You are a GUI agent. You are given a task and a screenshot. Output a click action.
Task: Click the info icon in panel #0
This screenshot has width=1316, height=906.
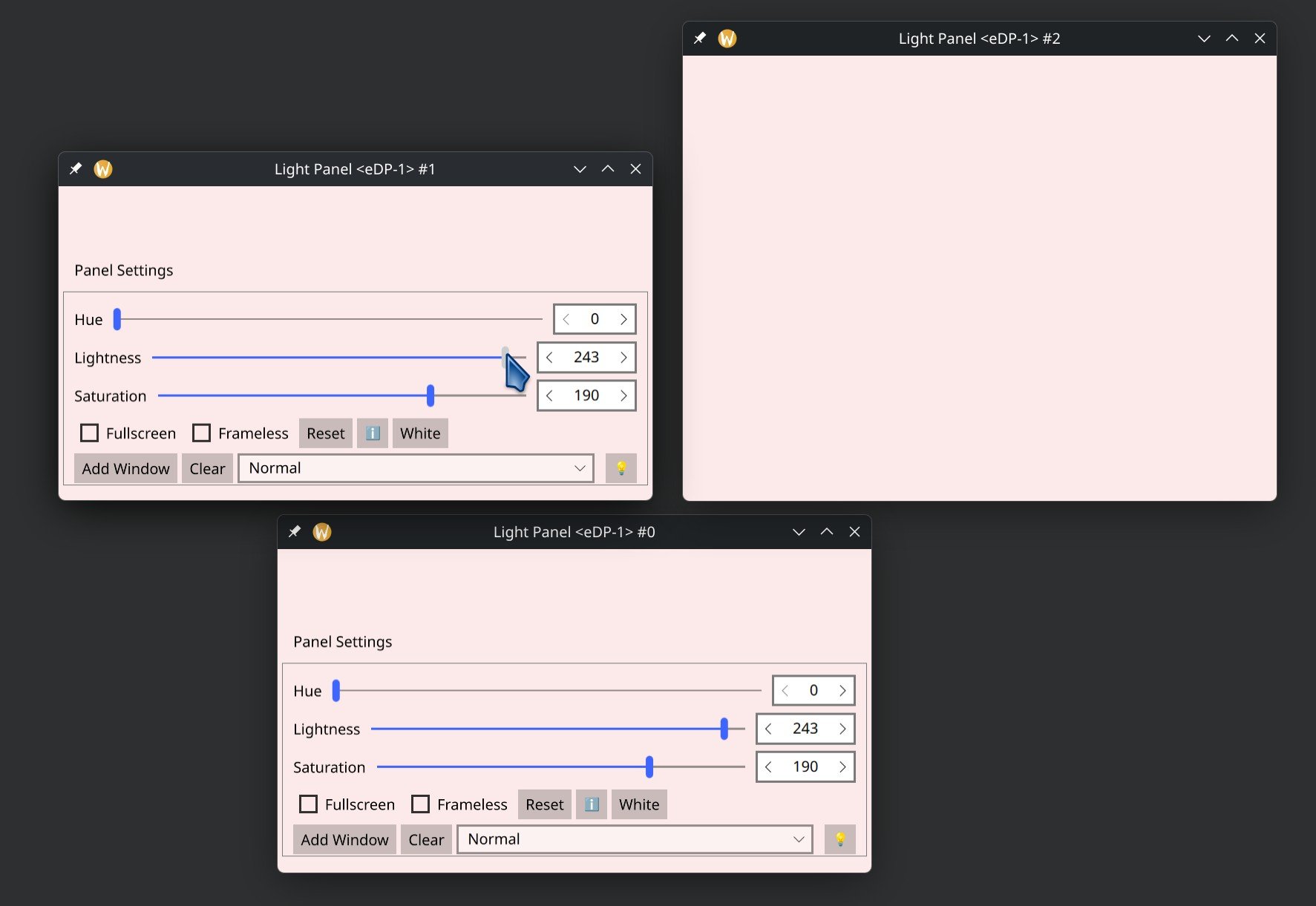592,804
